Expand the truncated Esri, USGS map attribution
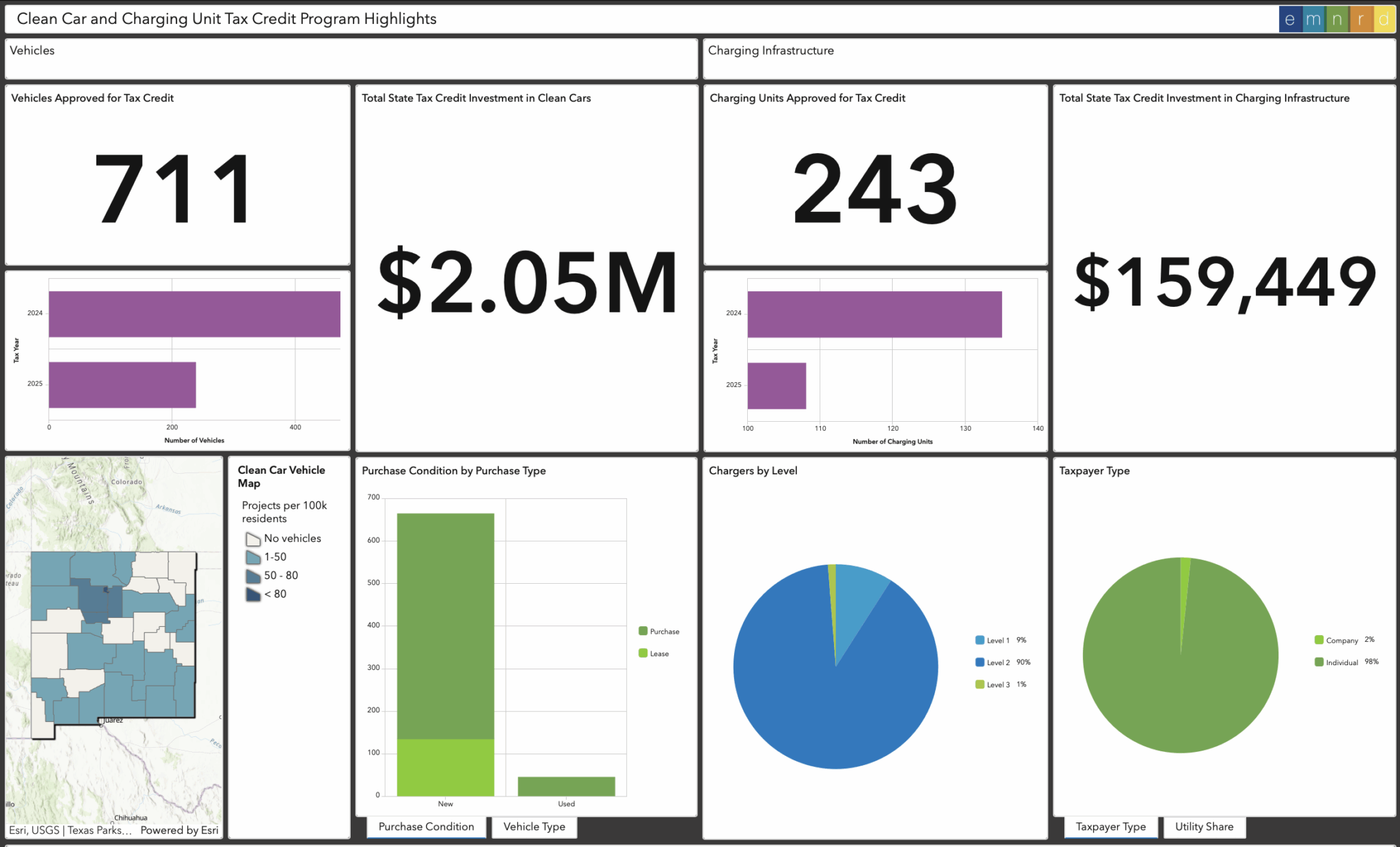This screenshot has width=1400, height=847. (x=70, y=830)
